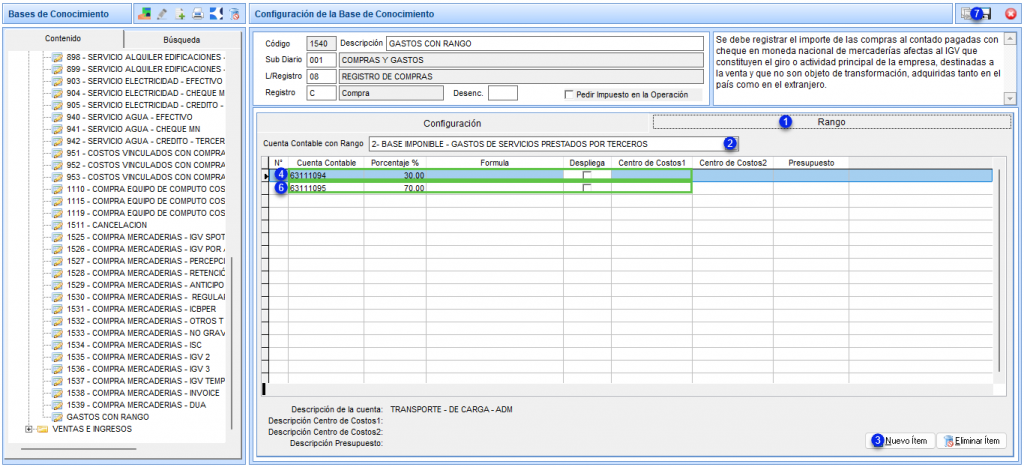This screenshot has width=1024, height=467.
Task: Select 942 - SERVICIO AGUA - CREDITO - TERCER
Action: pos(145,141)
